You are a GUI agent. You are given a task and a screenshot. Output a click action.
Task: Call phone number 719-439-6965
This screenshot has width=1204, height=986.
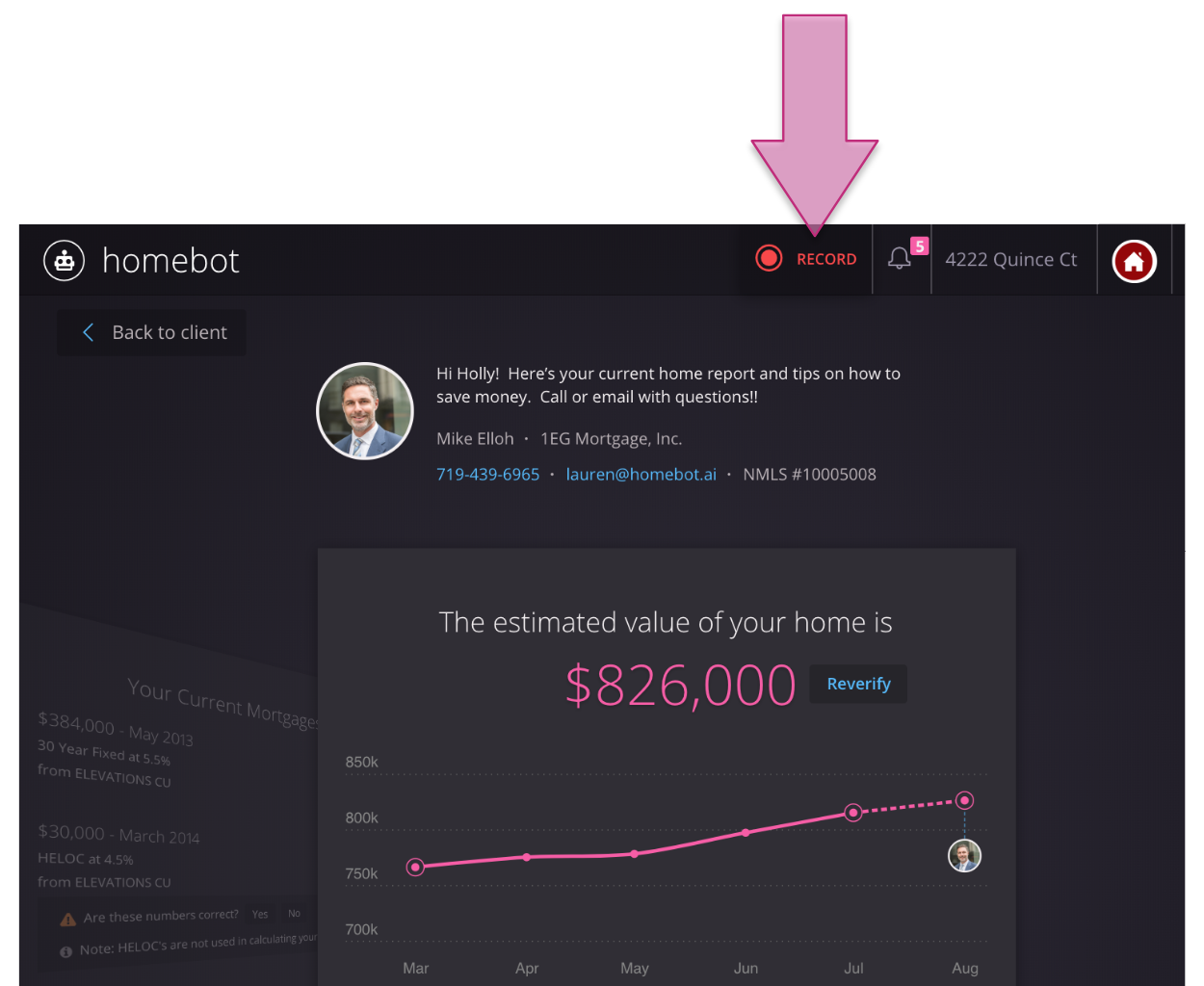pos(487,474)
